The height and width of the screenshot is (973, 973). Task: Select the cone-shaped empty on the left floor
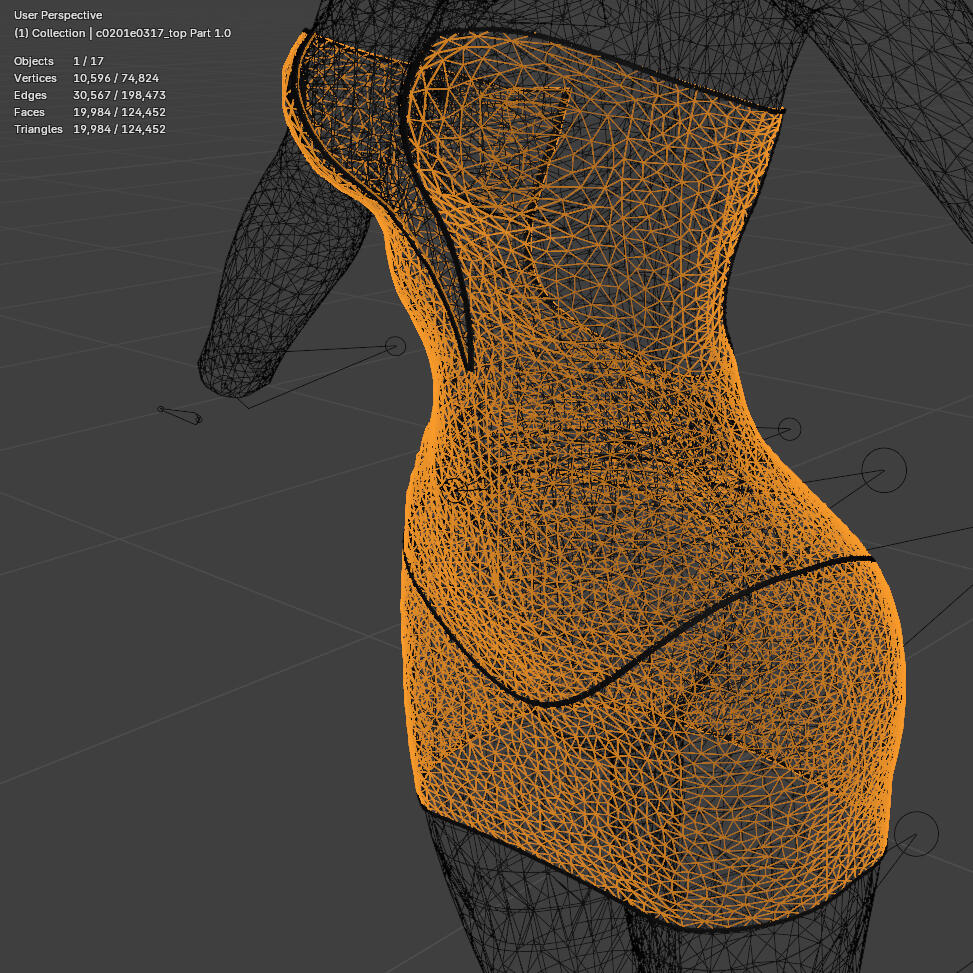click(x=180, y=415)
